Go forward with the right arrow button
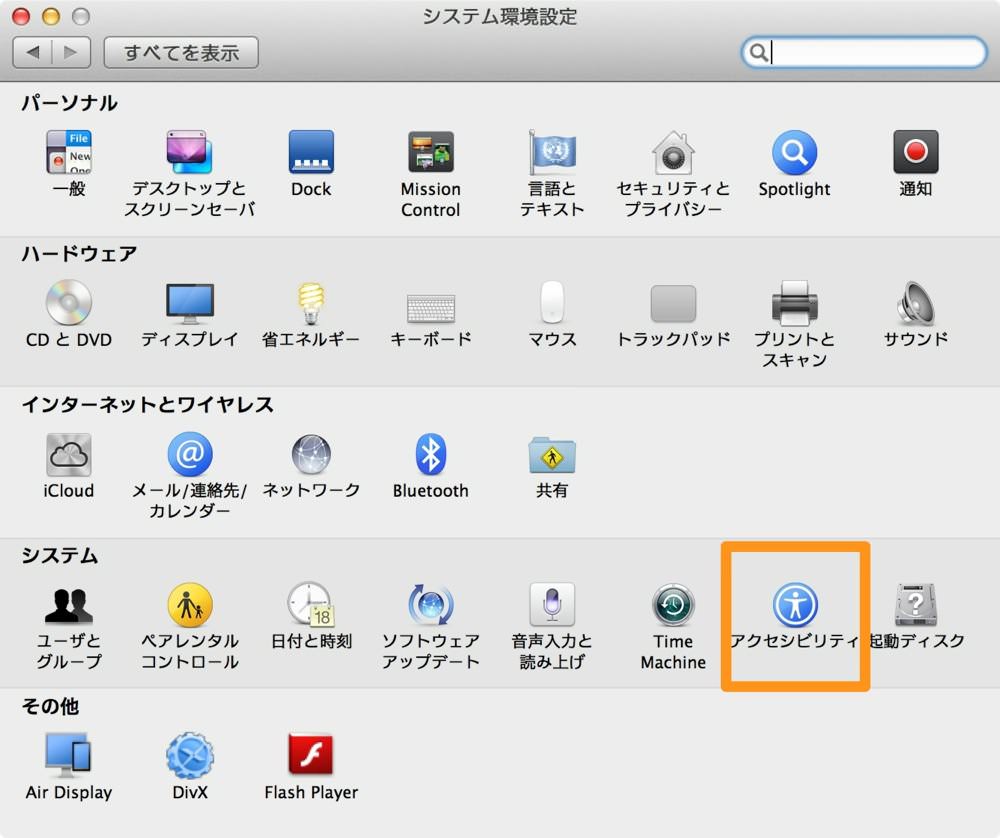This screenshot has height=838, width=1000. pyautogui.click(x=71, y=52)
